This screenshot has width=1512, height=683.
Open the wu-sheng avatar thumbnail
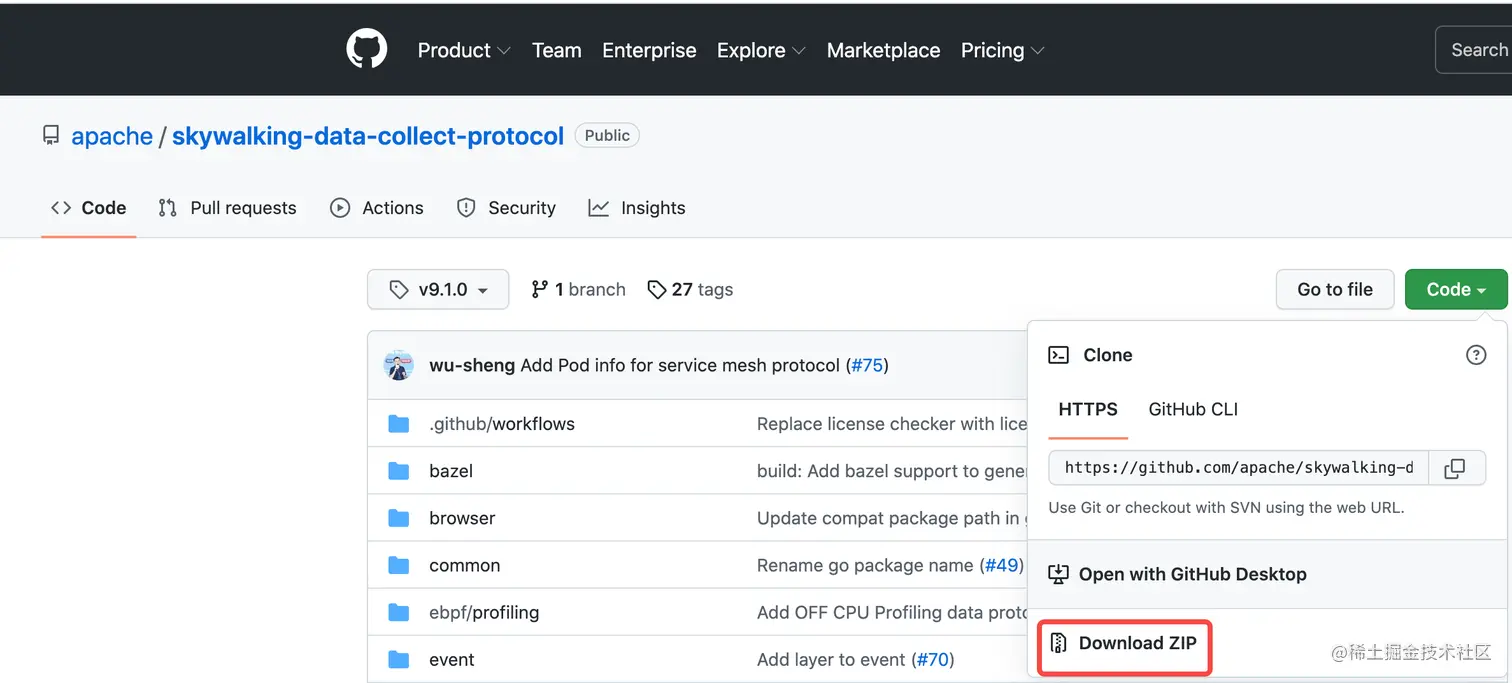[x=399, y=365]
